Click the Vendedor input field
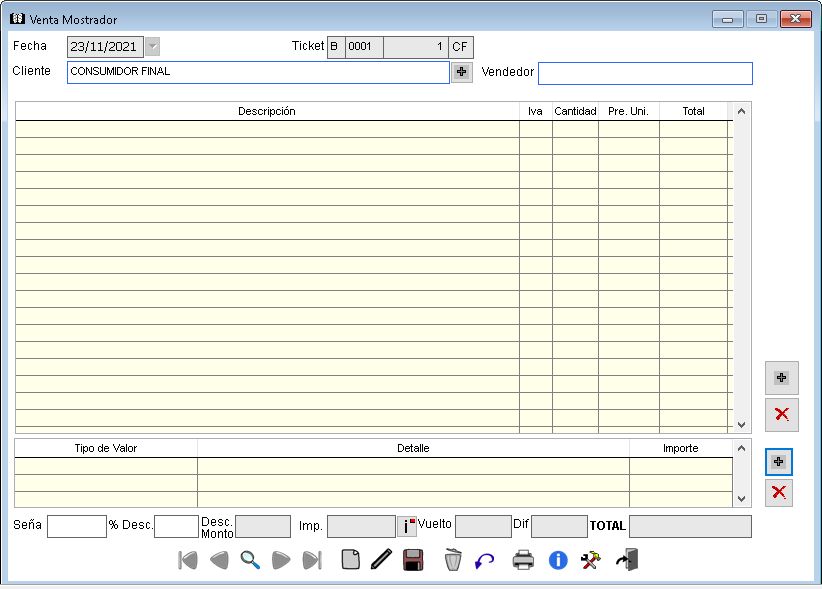The height and width of the screenshot is (589, 822). coord(645,73)
